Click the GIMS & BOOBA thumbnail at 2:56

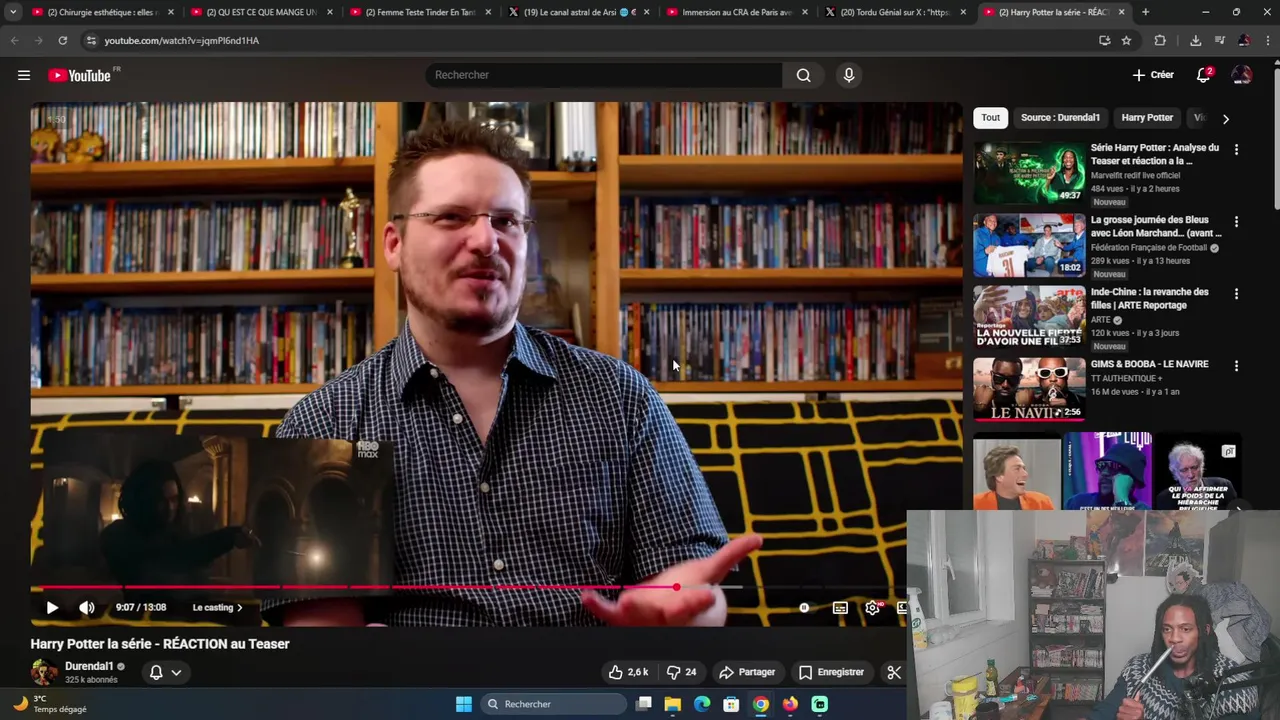(1029, 388)
